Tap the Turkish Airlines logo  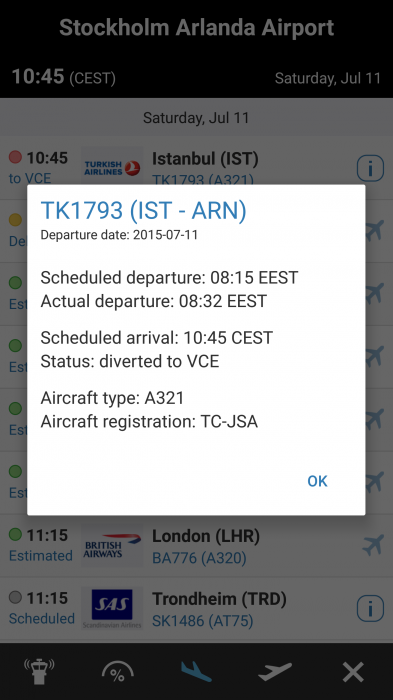(112, 168)
